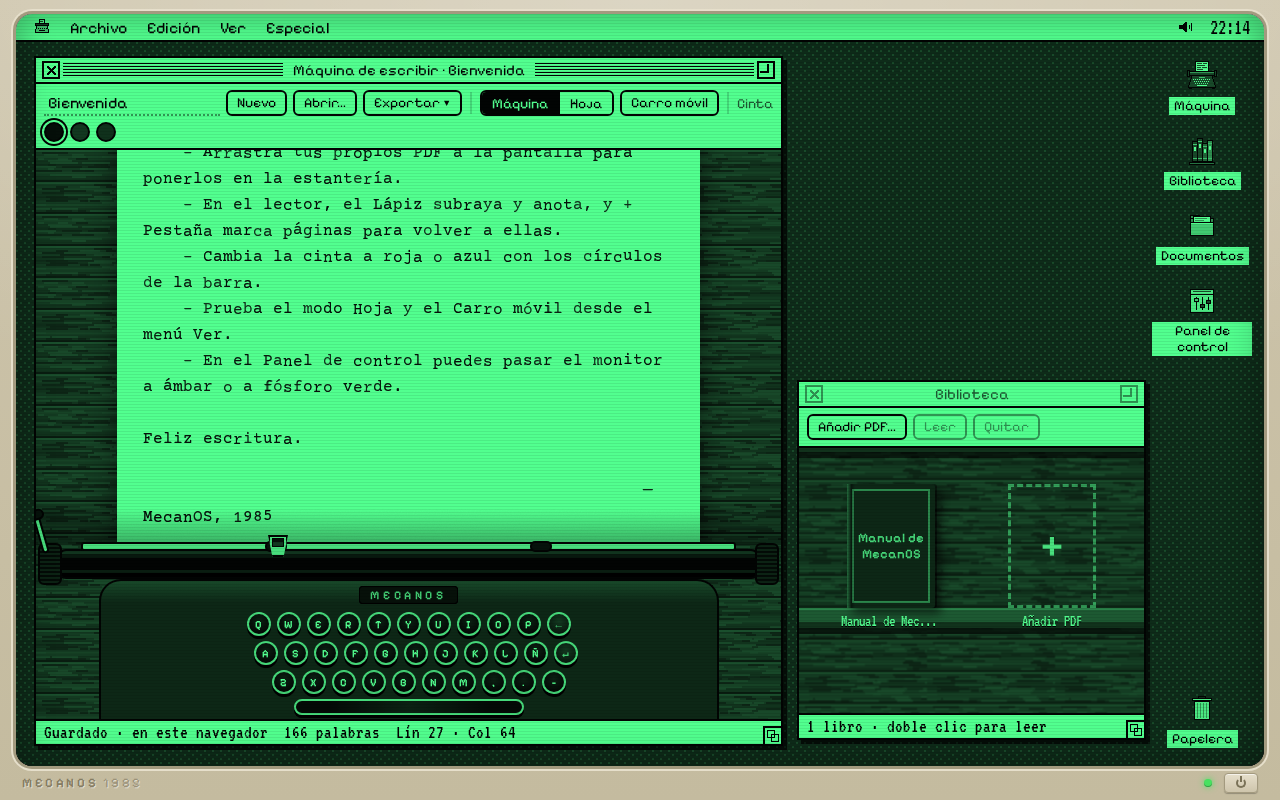The width and height of the screenshot is (1280, 800).
Task: Click the Abrir... button
Action: coord(325,103)
